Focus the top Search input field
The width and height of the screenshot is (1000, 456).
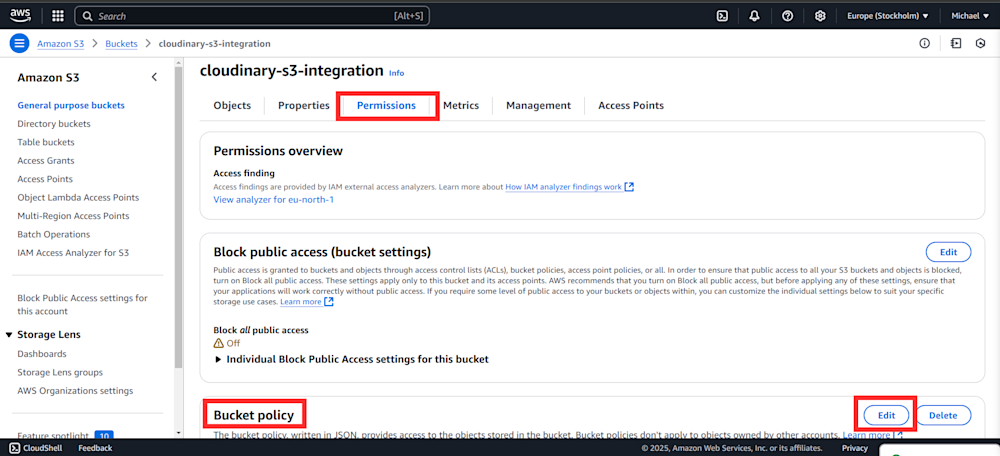coord(252,16)
